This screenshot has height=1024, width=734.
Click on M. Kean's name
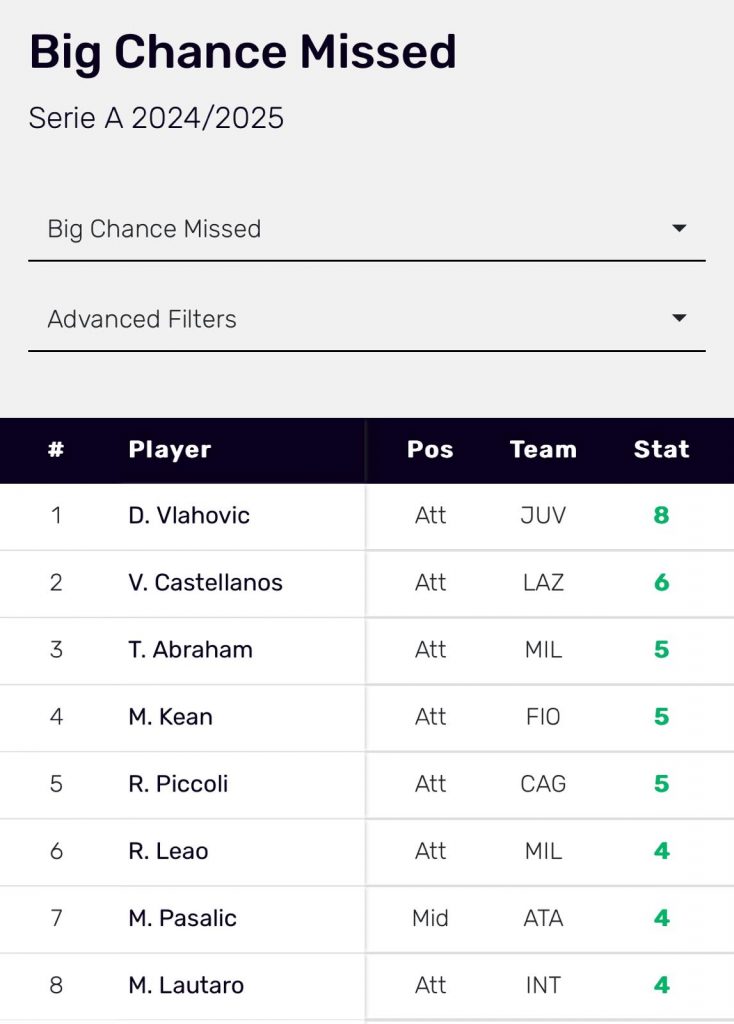coord(170,717)
